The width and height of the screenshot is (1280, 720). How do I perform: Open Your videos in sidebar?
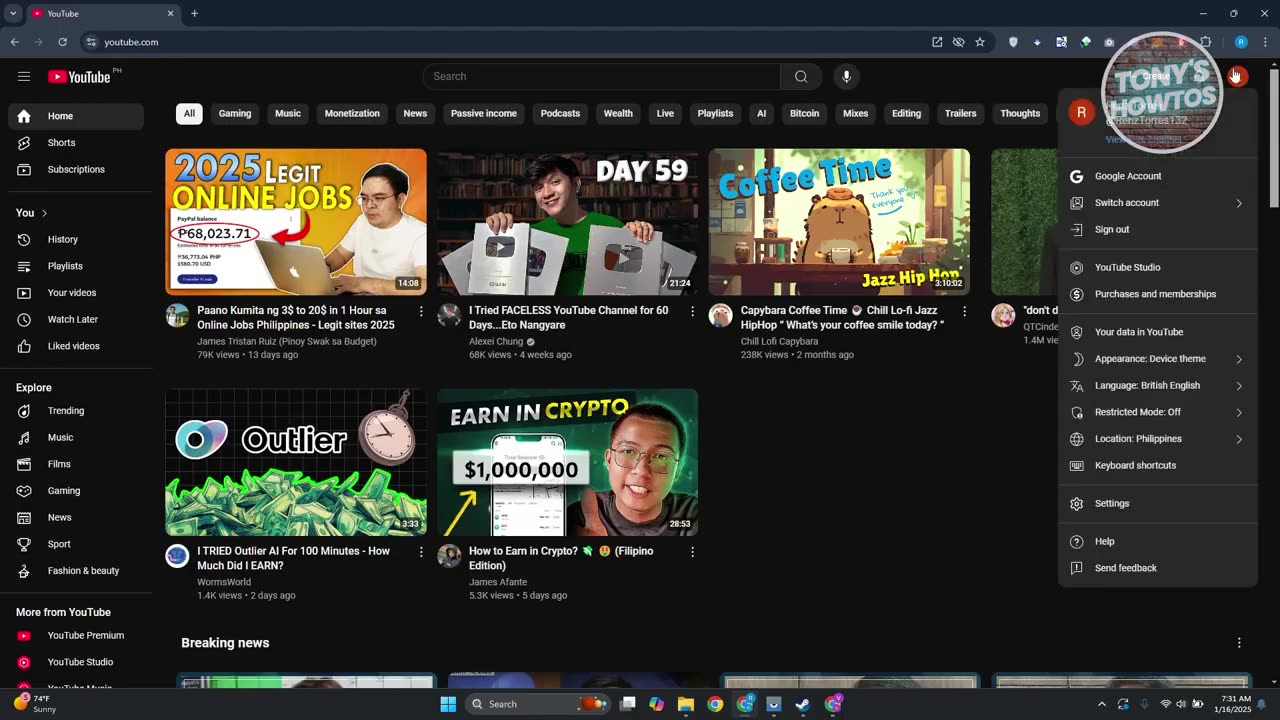[76, 293]
